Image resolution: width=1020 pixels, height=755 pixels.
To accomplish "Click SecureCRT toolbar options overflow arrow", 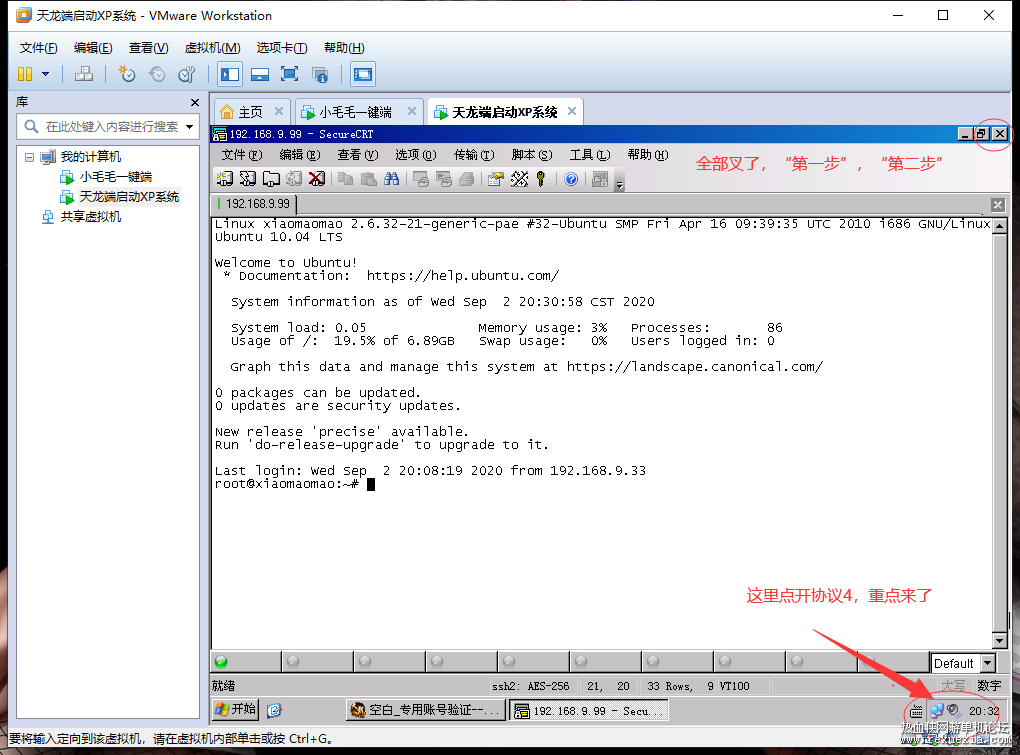I will click(619, 185).
